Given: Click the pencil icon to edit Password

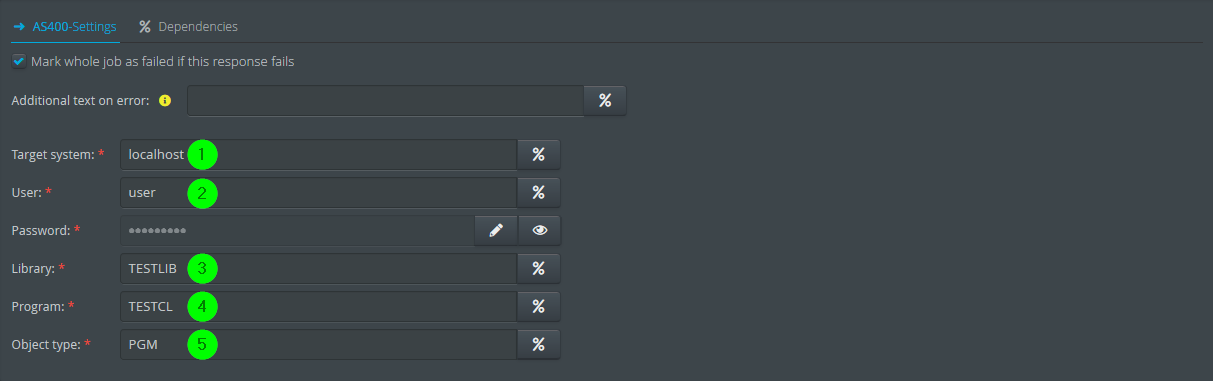Looking at the screenshot, I should tap(496, 231).
